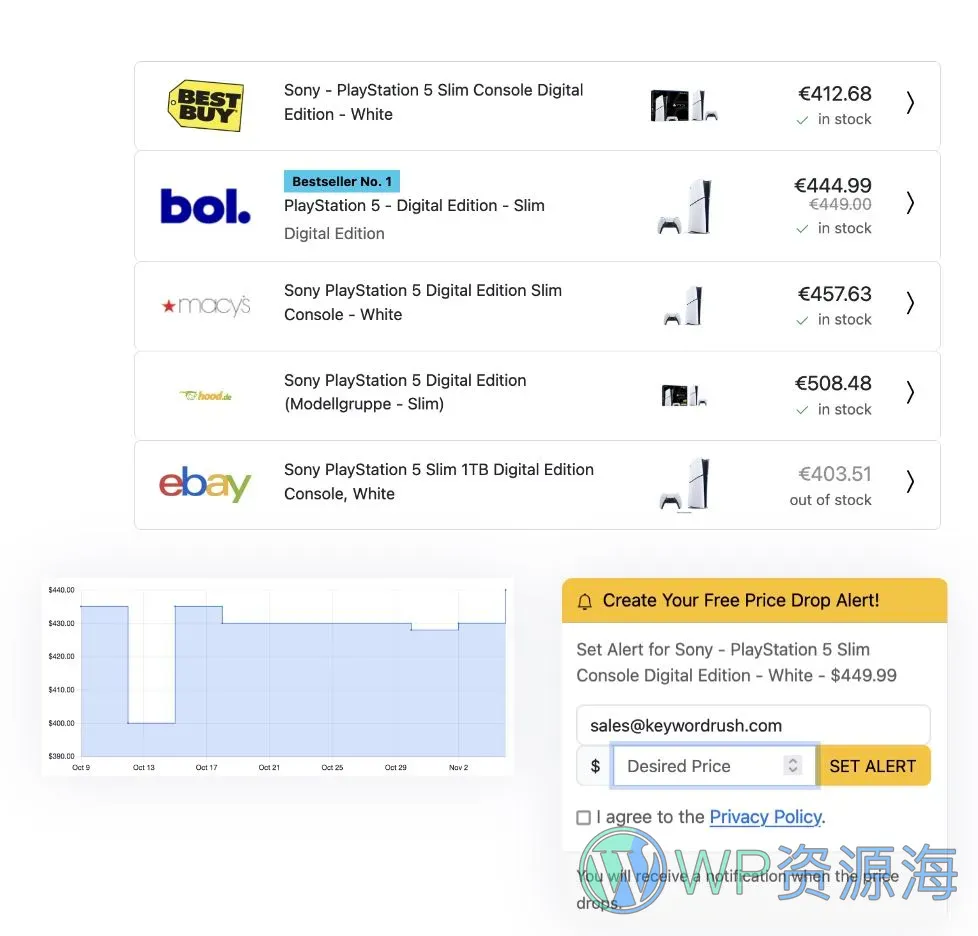Click the bell icon in alert header
This screenshot has height=936, width=978.
[x=584, y=601]
